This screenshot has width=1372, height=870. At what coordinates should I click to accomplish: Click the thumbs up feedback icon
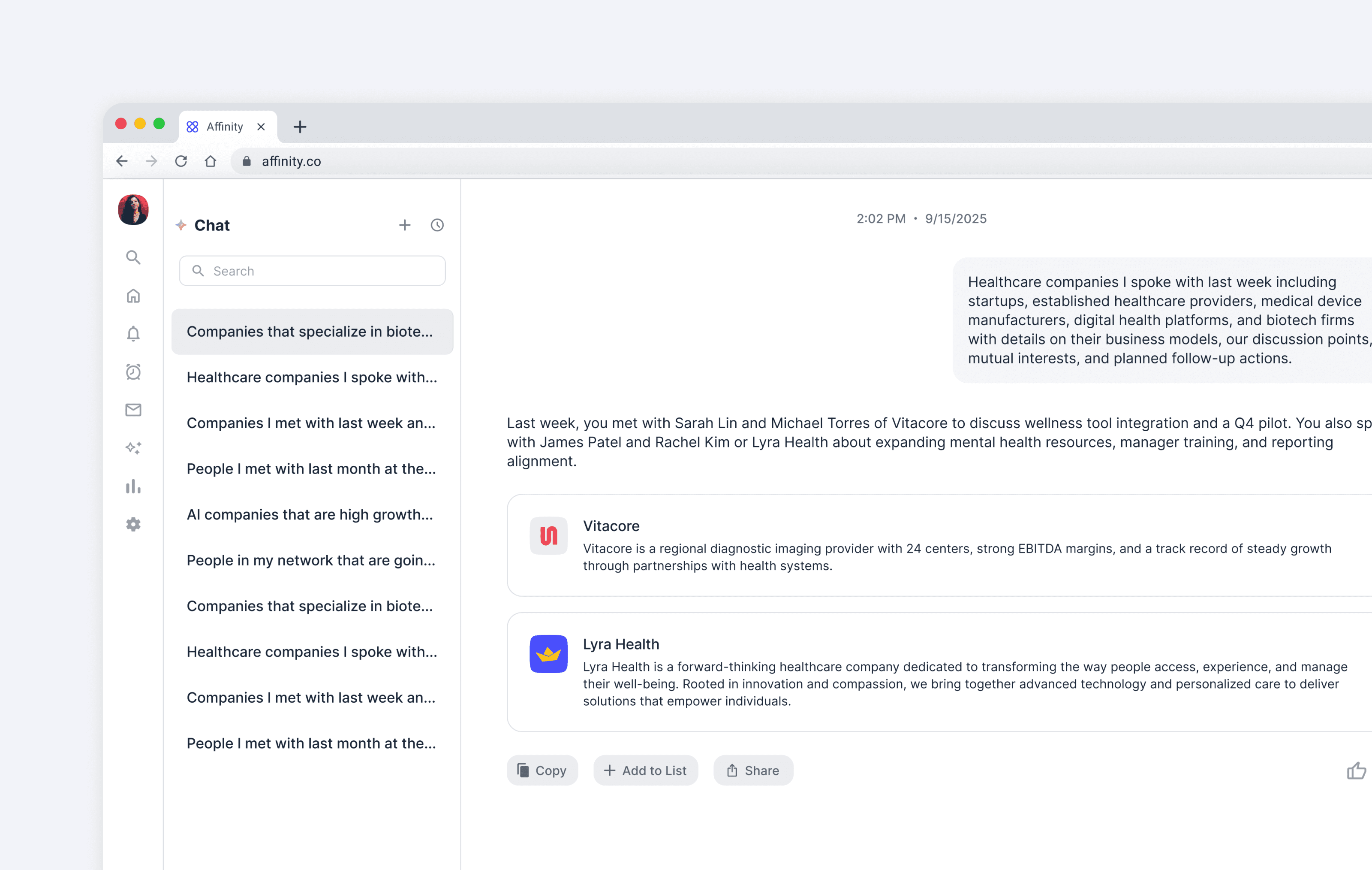click(1355, 771)
